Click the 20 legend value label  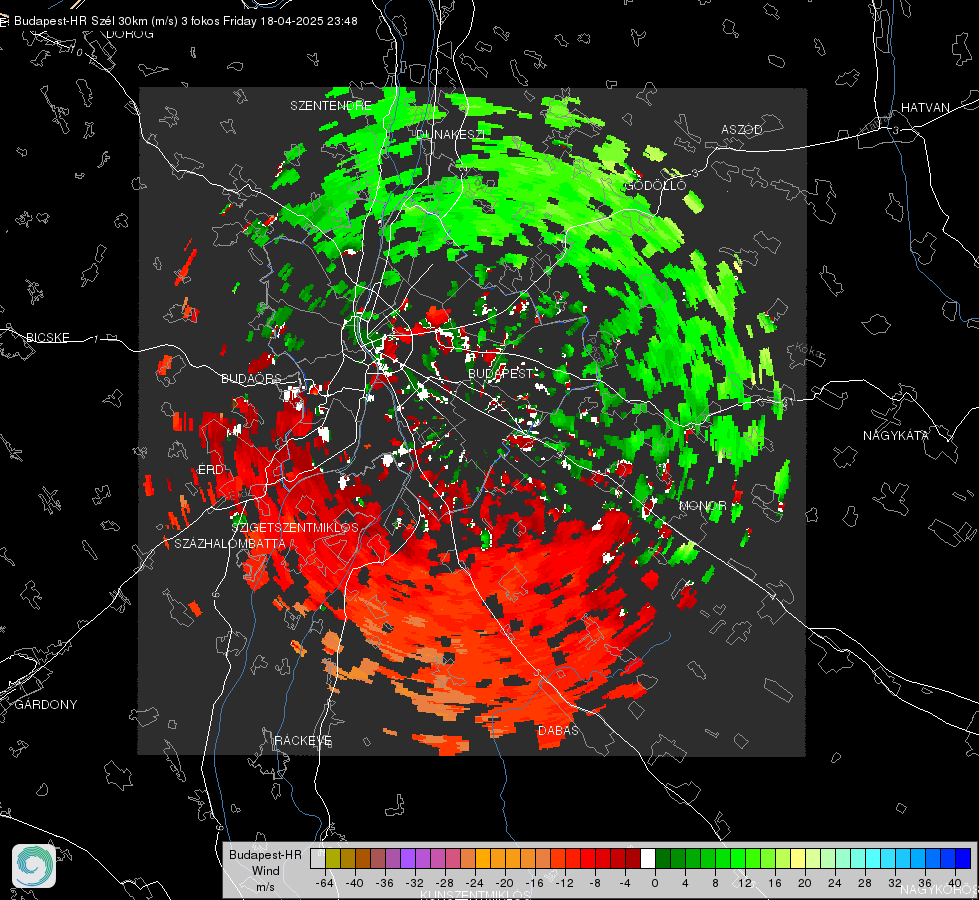pyautogui.click(x=805, y=883)
